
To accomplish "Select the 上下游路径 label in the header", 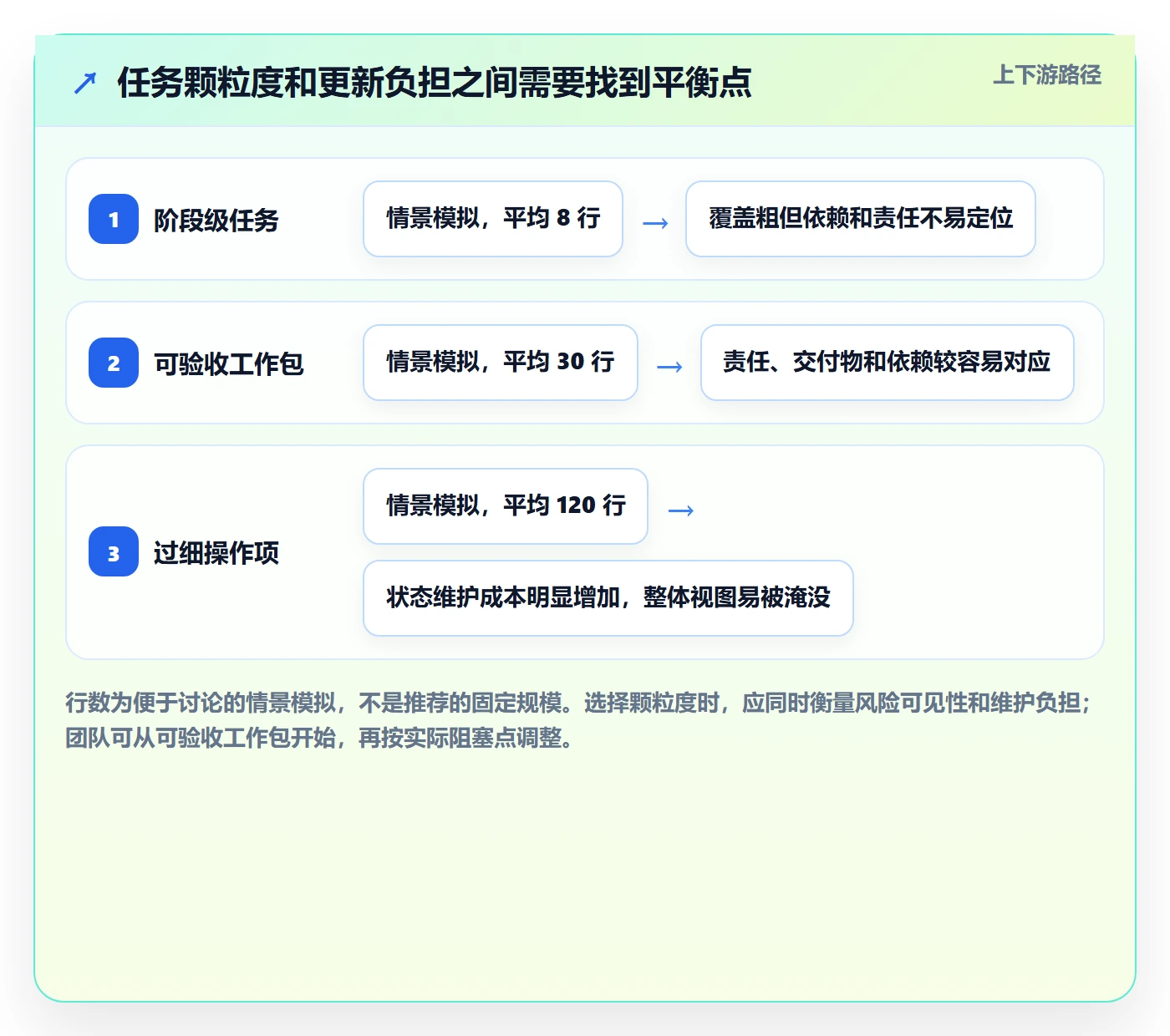I will click(x=1047, y=75).
